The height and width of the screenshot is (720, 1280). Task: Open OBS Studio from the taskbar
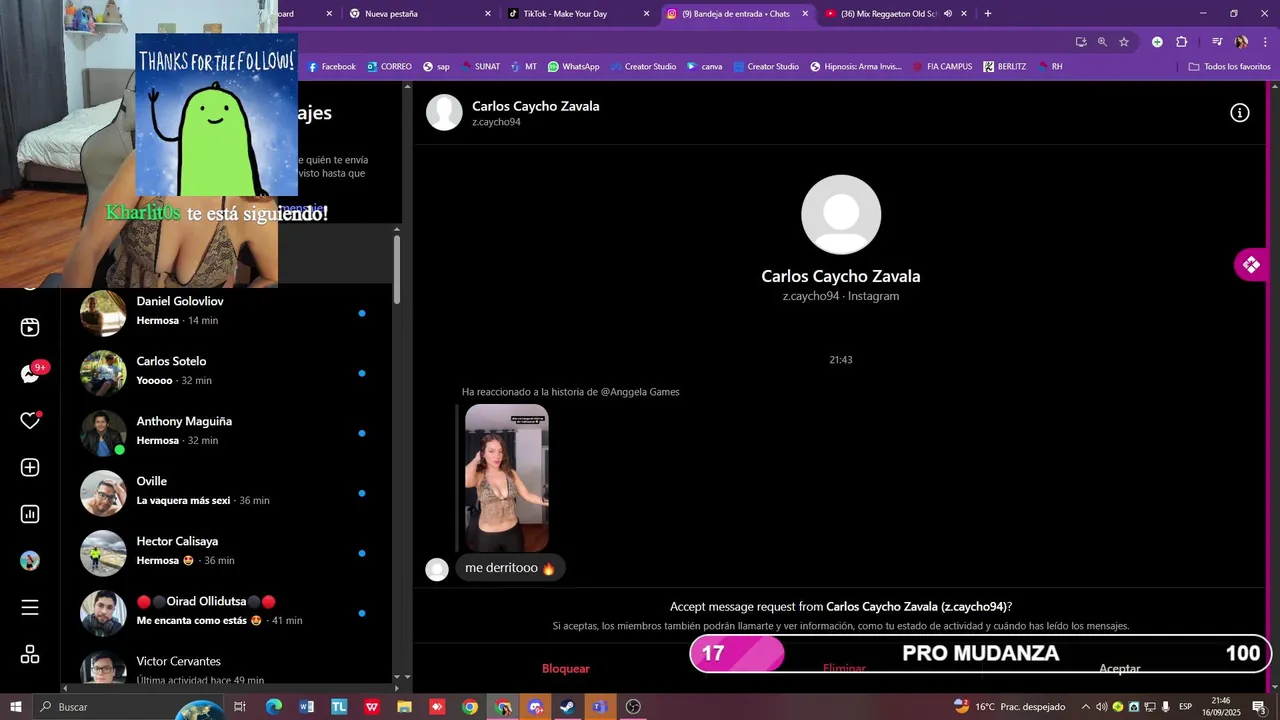point(633,707)
